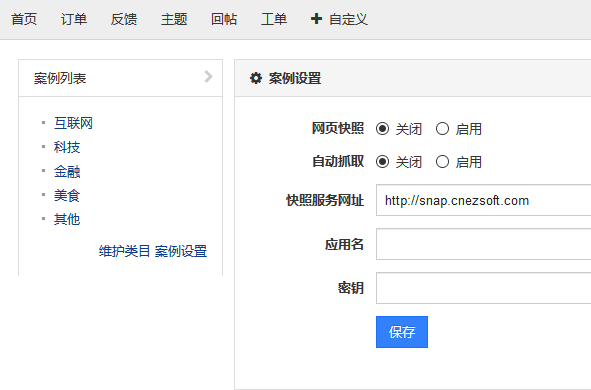Open the 反馈 menu item

(124, 19)
